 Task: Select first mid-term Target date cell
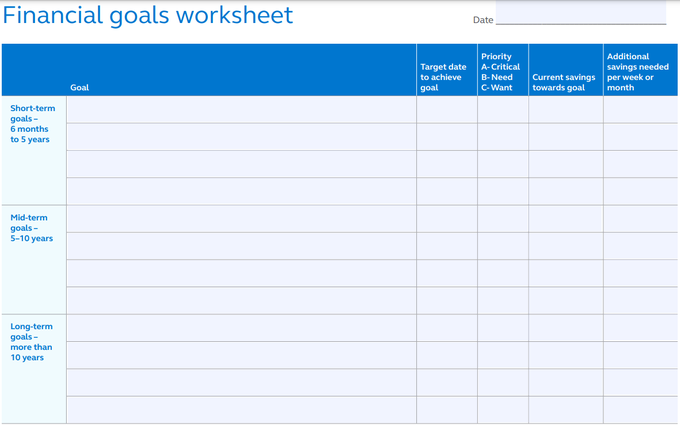coord(447,218)
